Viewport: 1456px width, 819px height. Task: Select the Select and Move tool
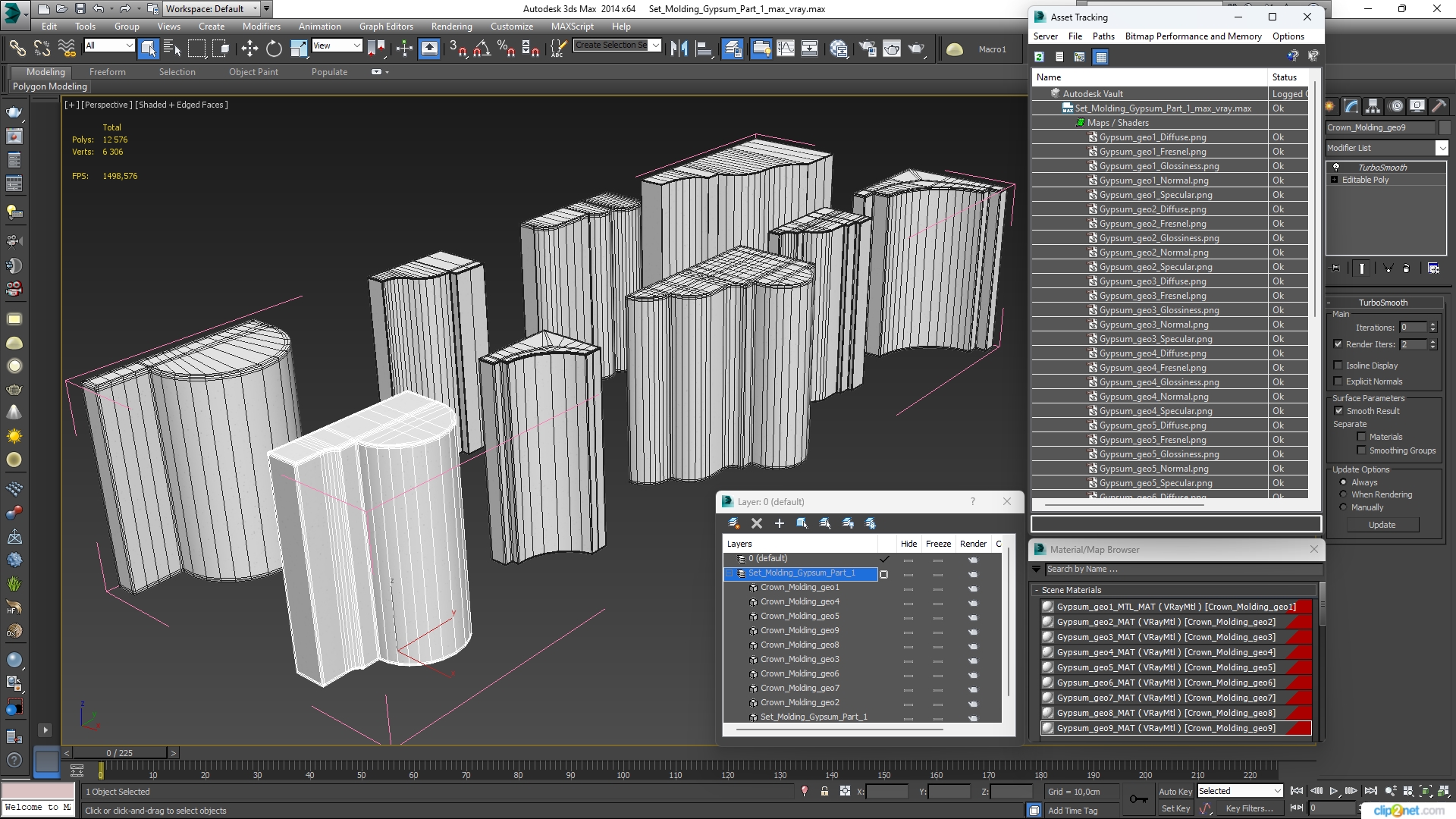[x=249, y=49]
